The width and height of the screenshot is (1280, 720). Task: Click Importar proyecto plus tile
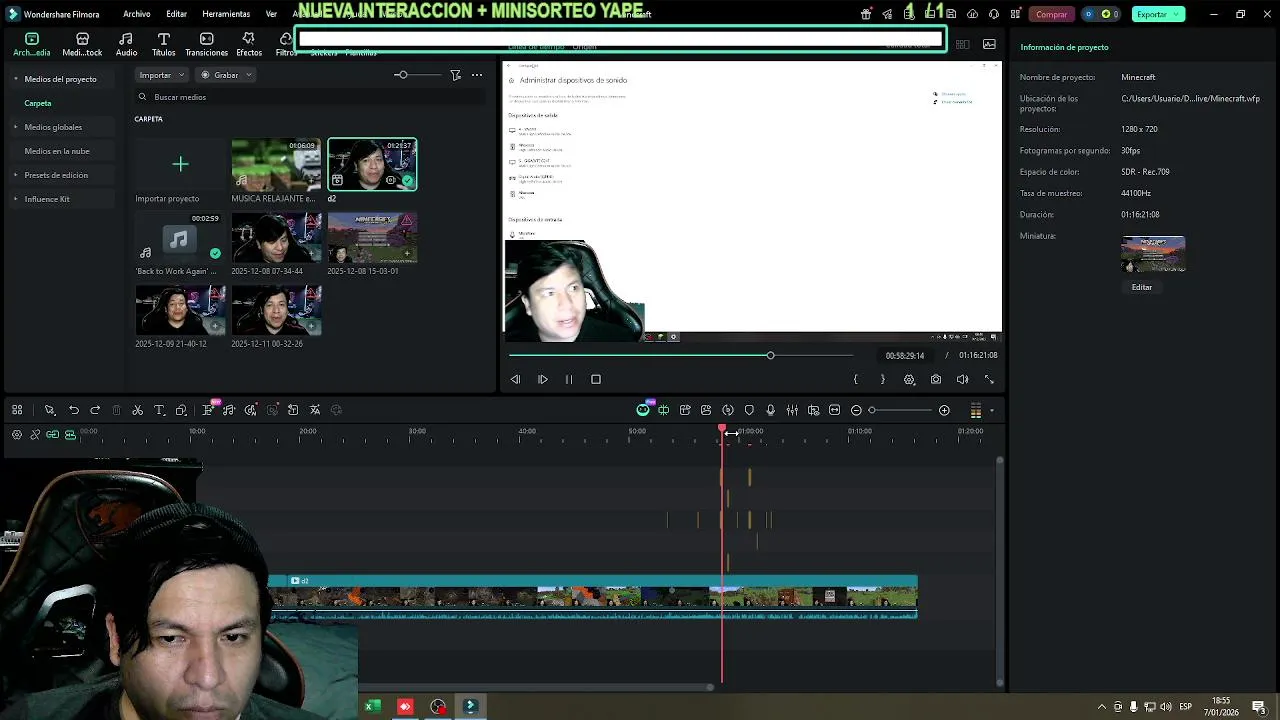[x=180, y=164]
